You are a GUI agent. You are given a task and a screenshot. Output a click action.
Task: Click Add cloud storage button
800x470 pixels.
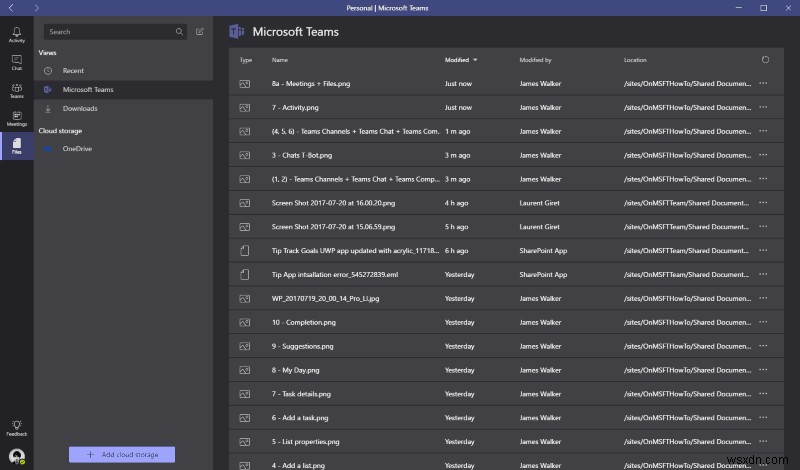(x=122, y=454)
